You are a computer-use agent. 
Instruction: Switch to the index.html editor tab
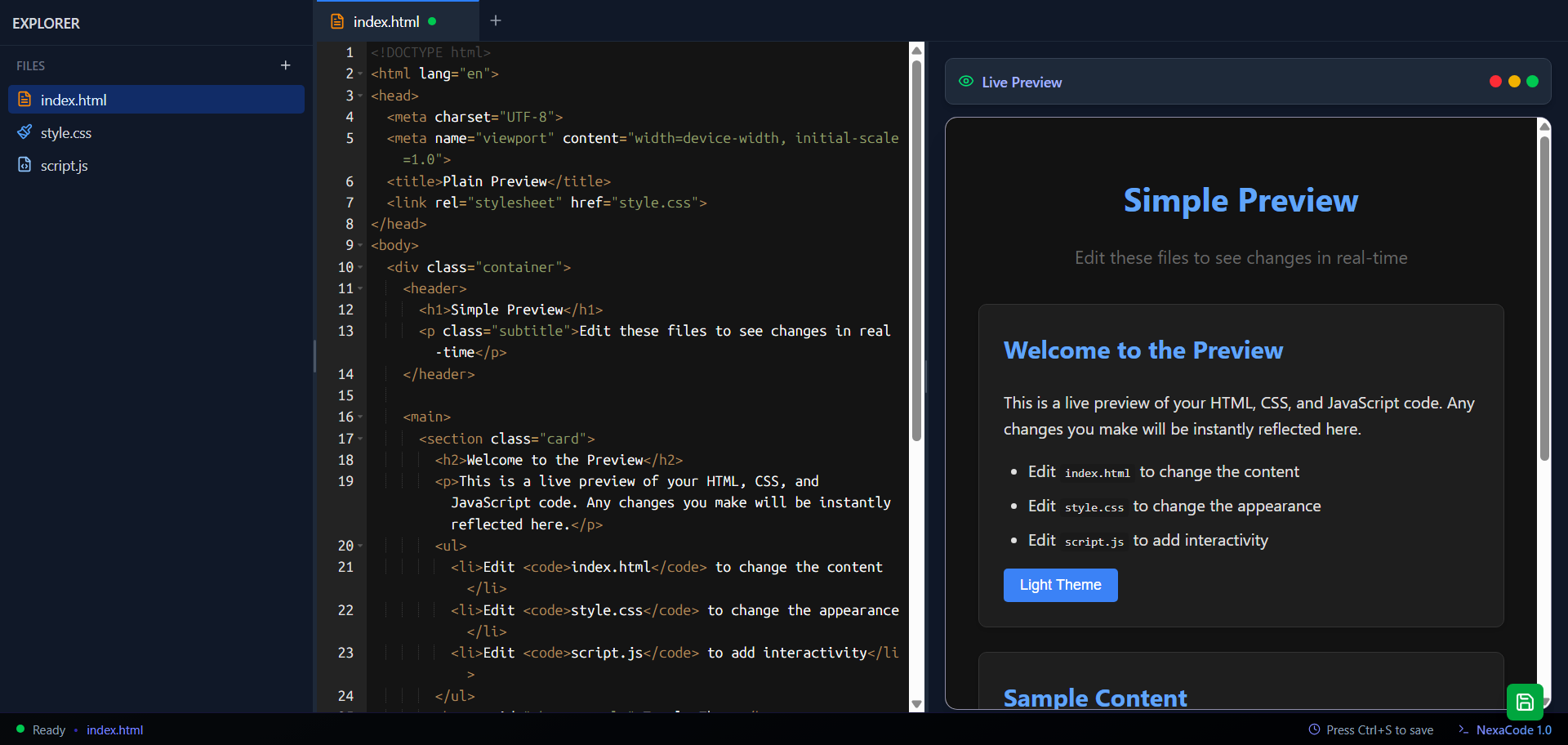point(397,21)
